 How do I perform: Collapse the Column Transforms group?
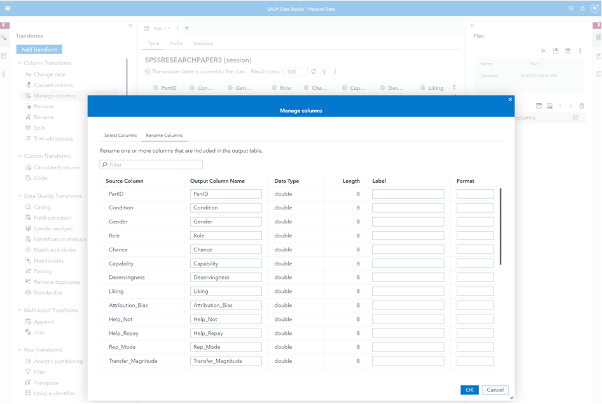click(19, 63)
